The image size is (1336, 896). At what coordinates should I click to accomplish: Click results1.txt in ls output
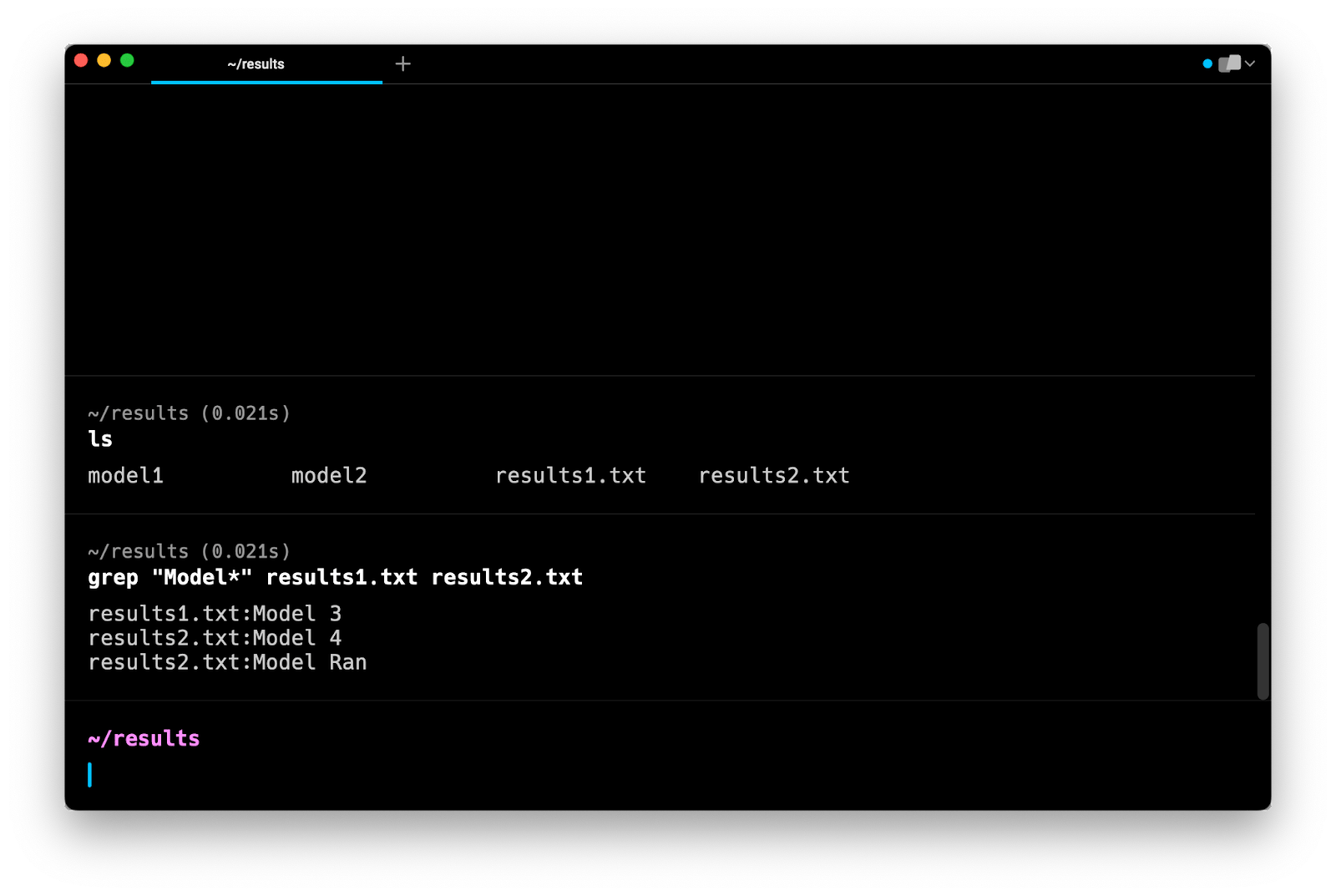[570, 476]
